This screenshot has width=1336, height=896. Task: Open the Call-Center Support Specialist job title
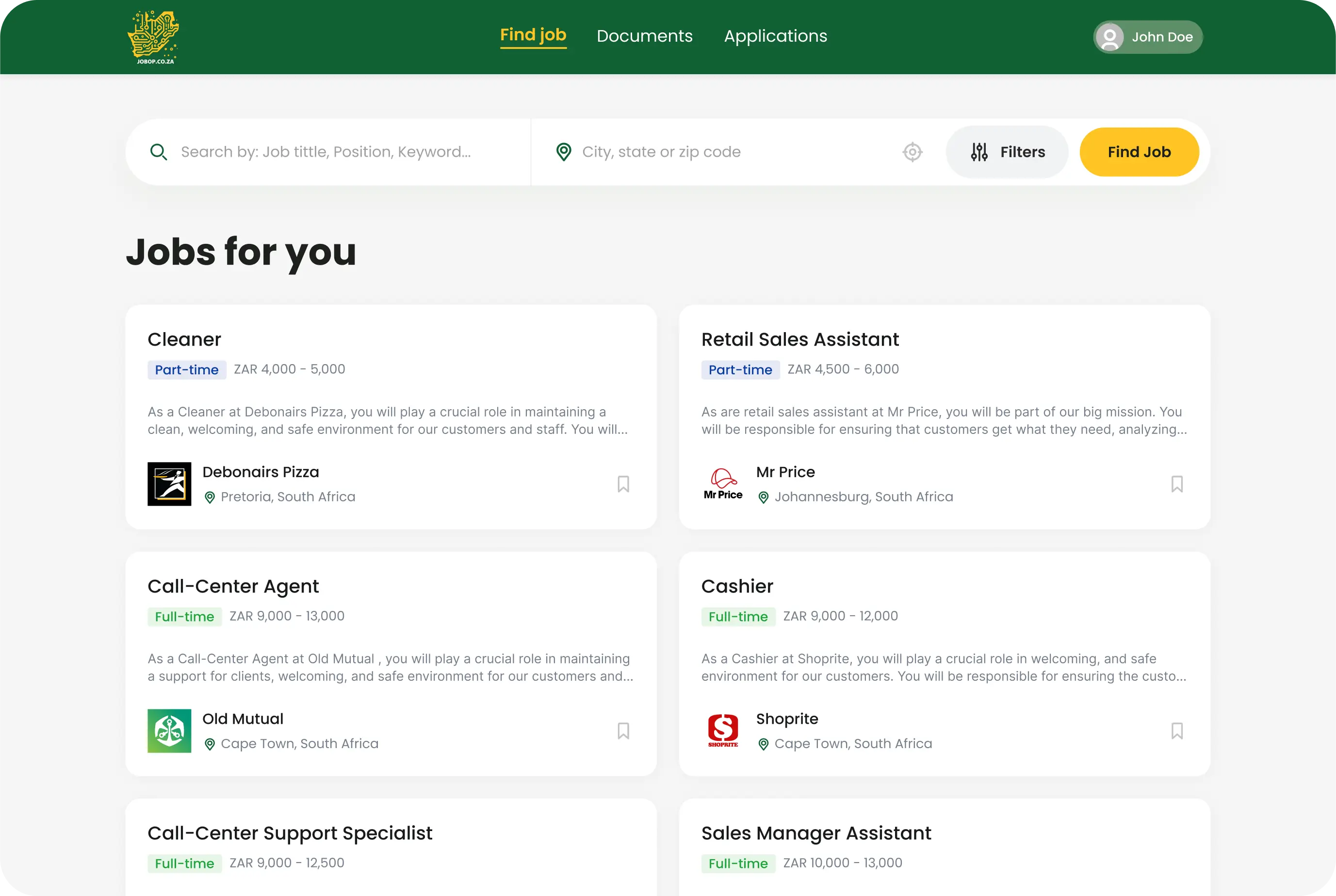290,833
